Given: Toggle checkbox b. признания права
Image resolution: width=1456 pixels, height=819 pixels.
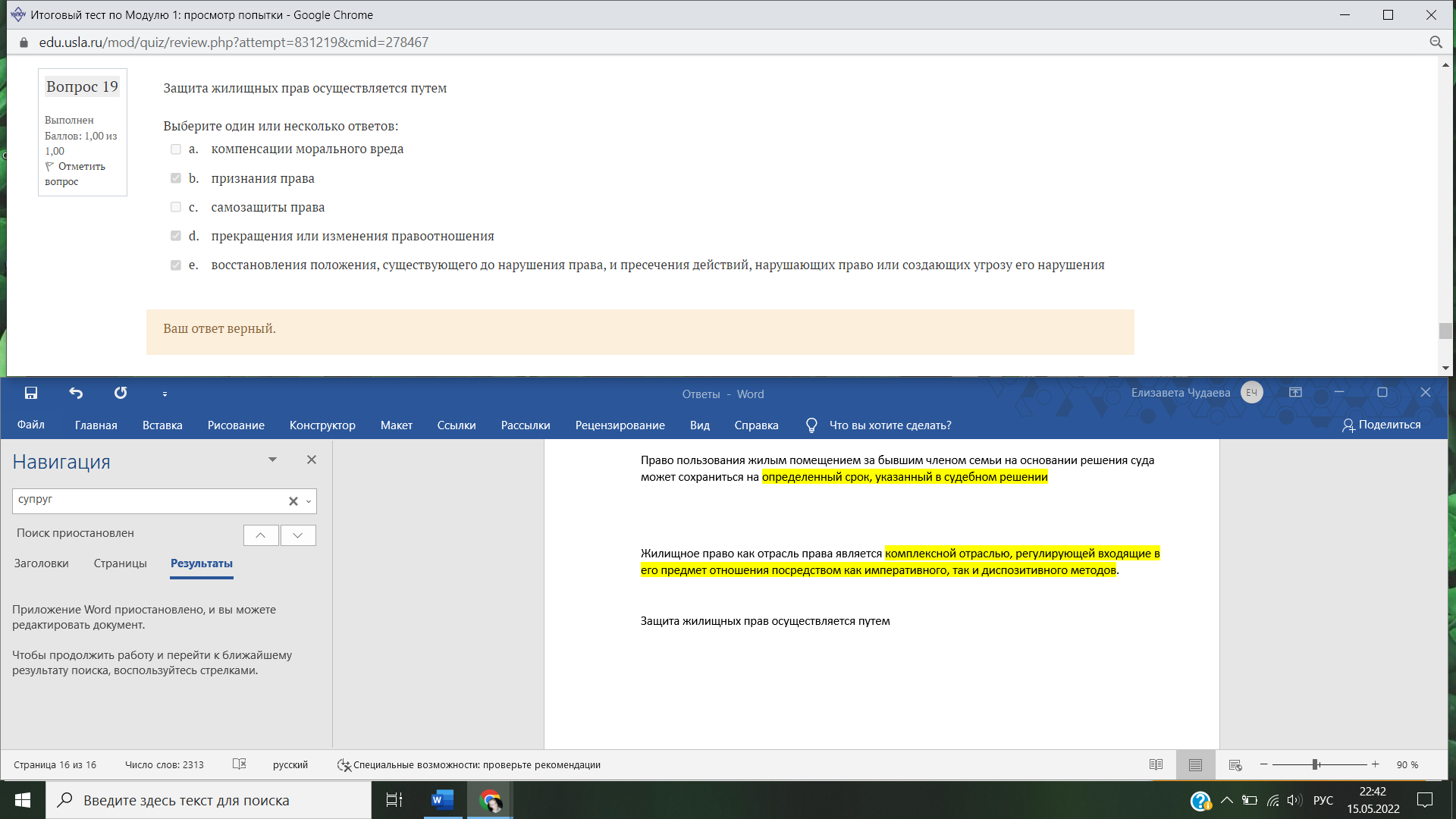Looking at the screenshot, I should coord(176,178).
